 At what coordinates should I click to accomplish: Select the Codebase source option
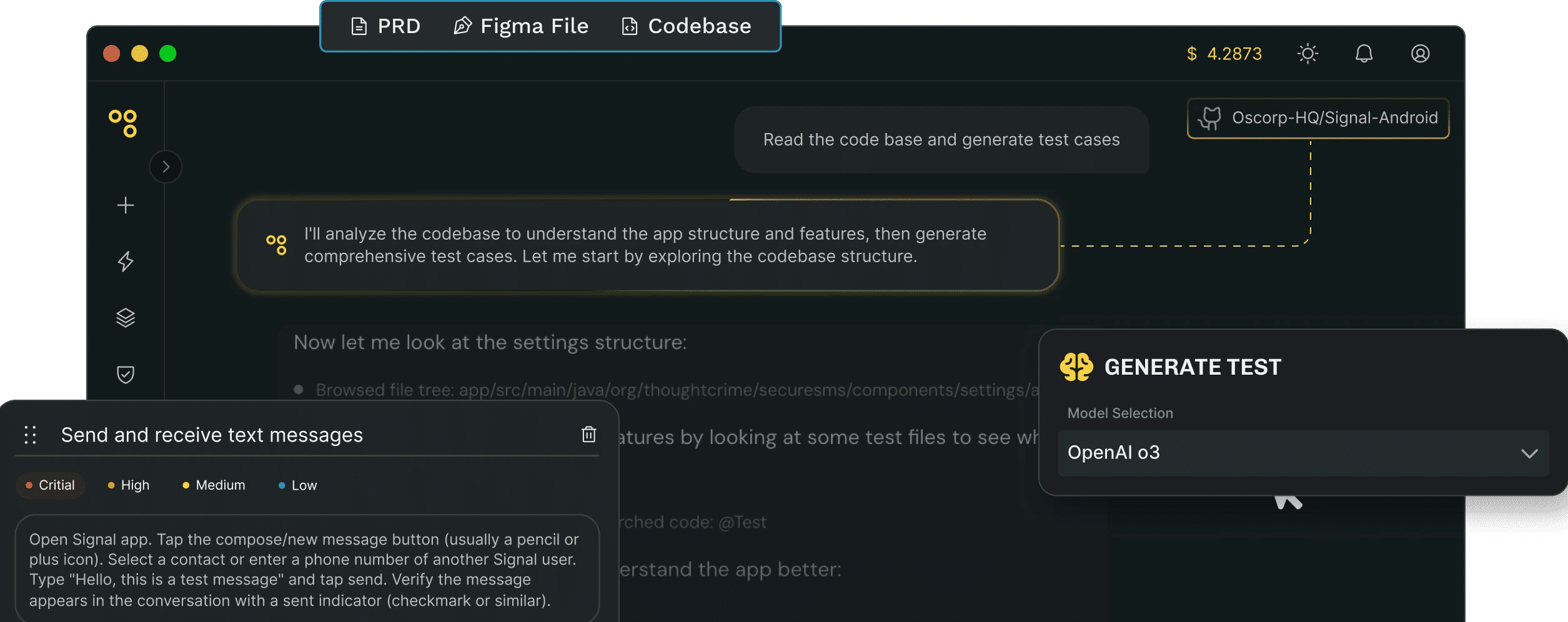tap(687, 26)
